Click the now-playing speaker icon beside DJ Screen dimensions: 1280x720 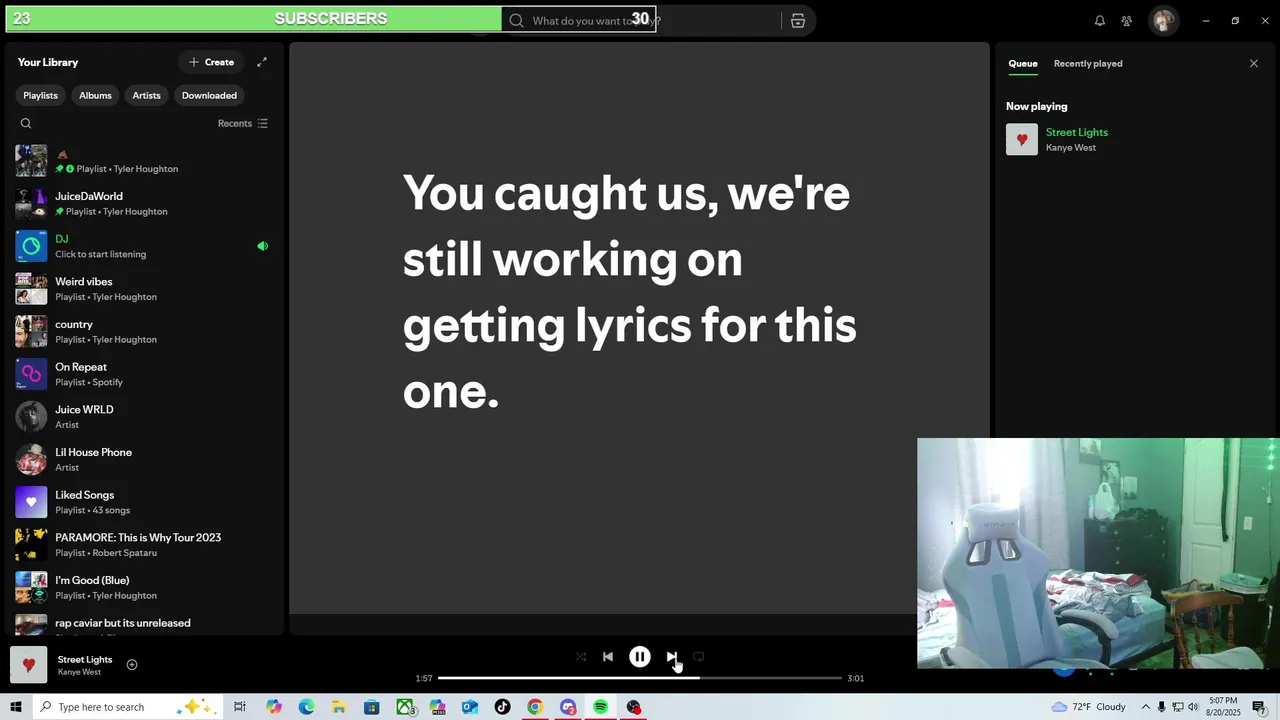point(263,246)
